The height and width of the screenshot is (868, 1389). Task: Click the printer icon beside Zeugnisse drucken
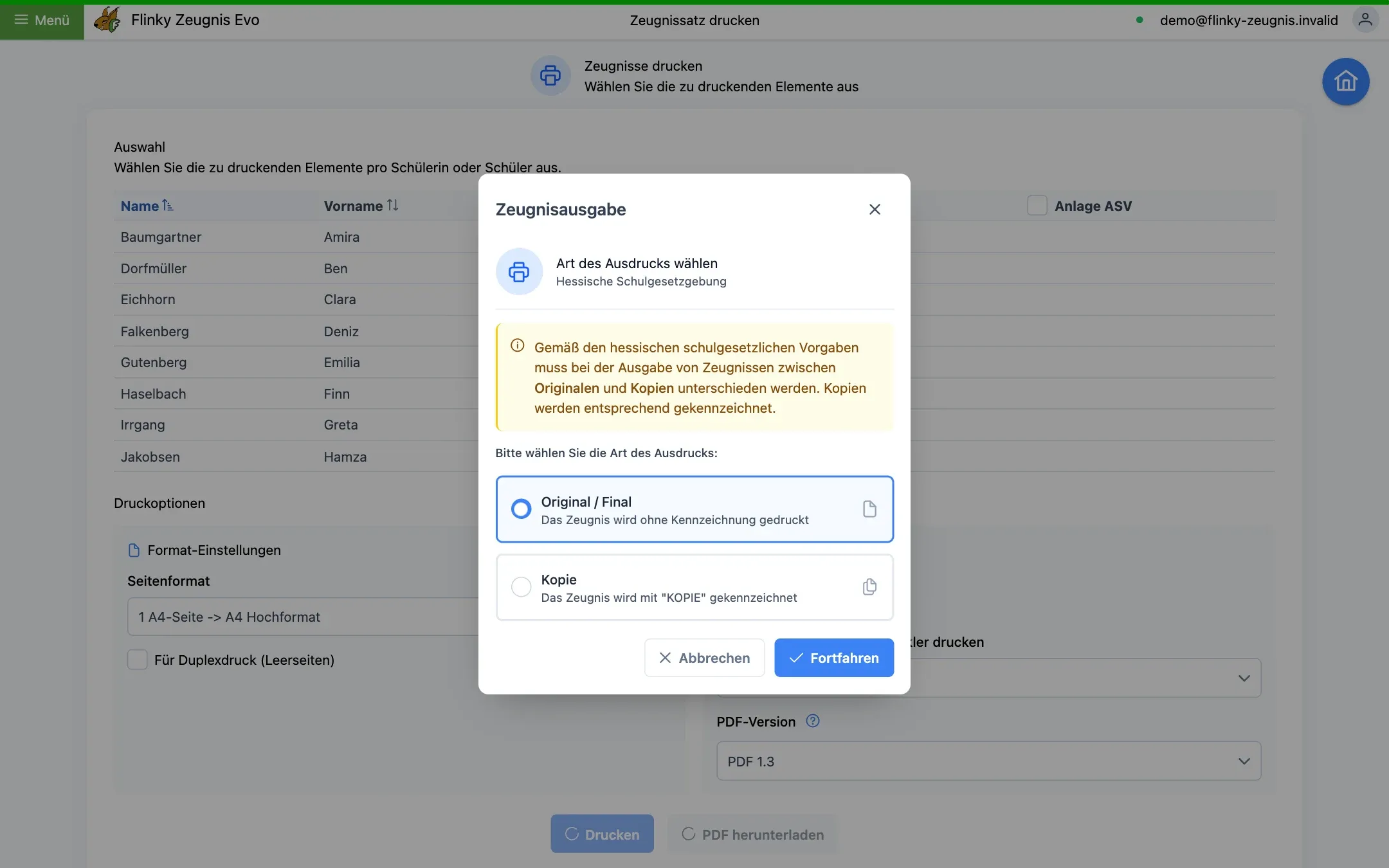click(550, 75)
